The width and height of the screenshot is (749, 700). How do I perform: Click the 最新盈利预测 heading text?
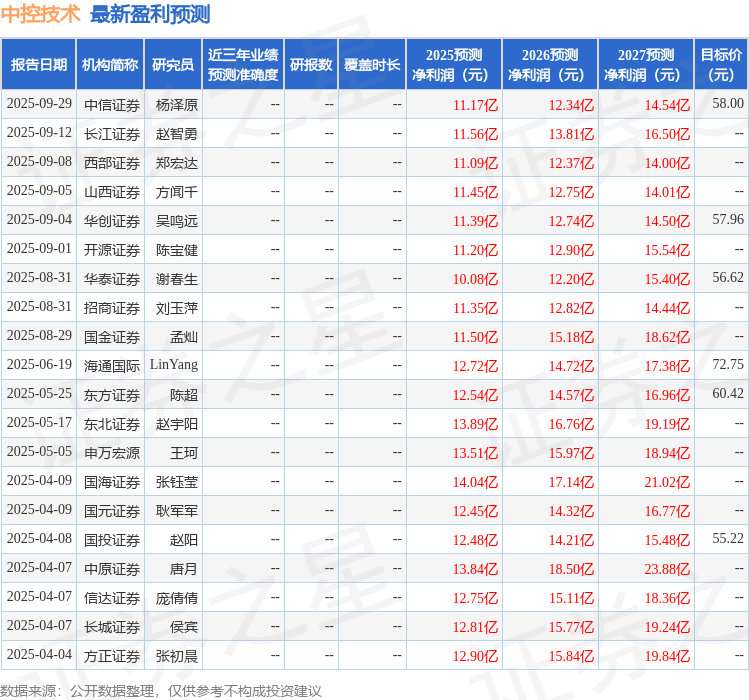click(x=150, y=14)
